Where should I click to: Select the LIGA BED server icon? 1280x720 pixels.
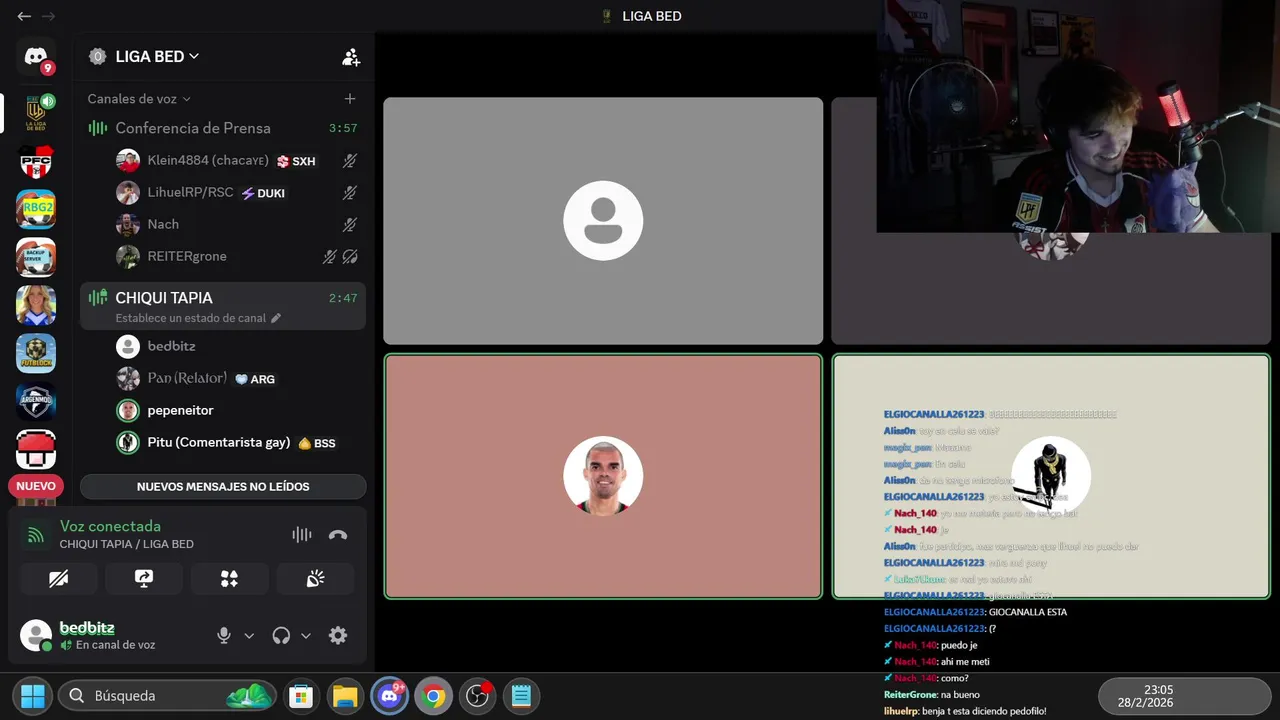click(x=36, y=112)
